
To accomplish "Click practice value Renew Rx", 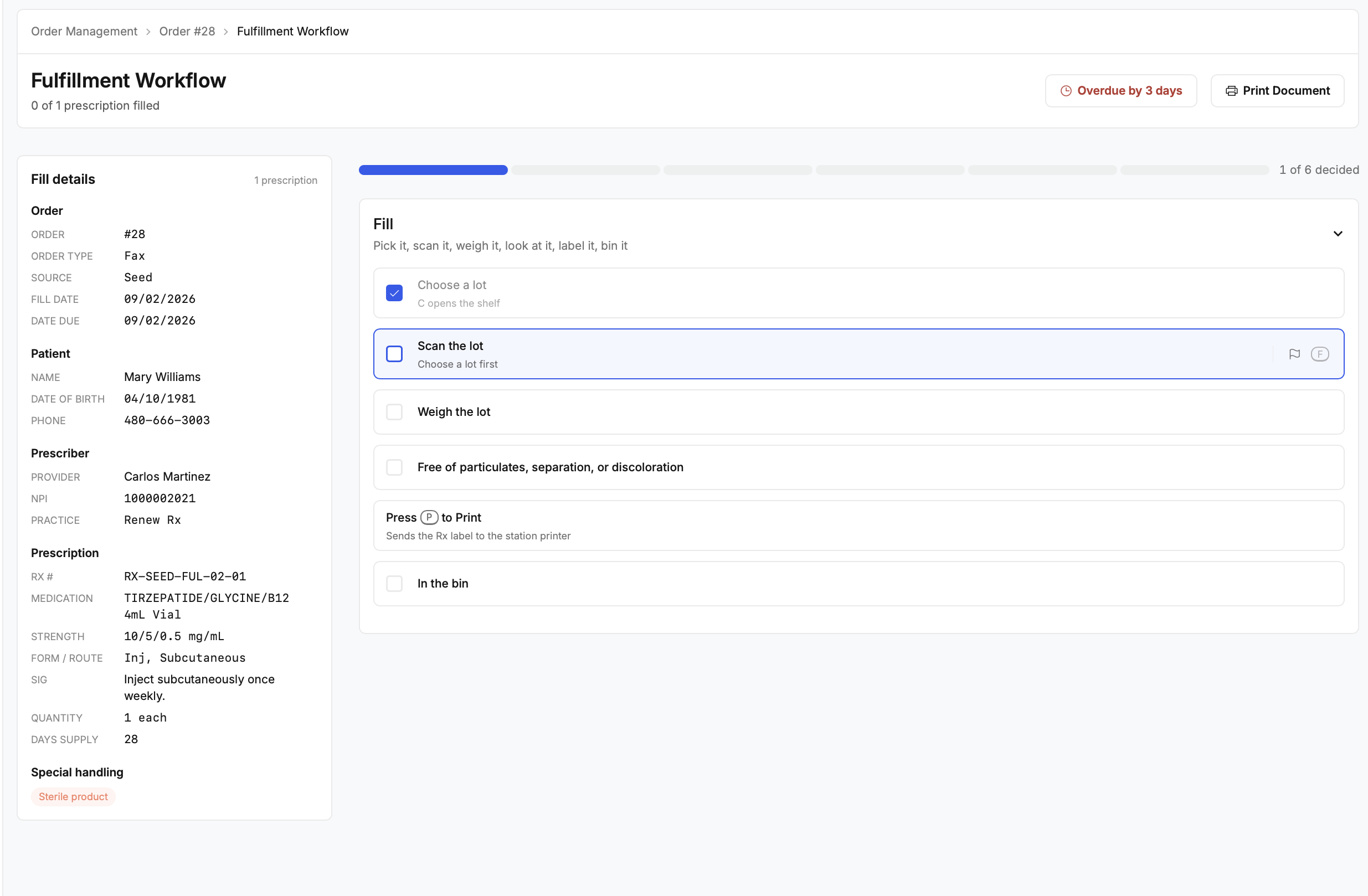I will 152,520.
